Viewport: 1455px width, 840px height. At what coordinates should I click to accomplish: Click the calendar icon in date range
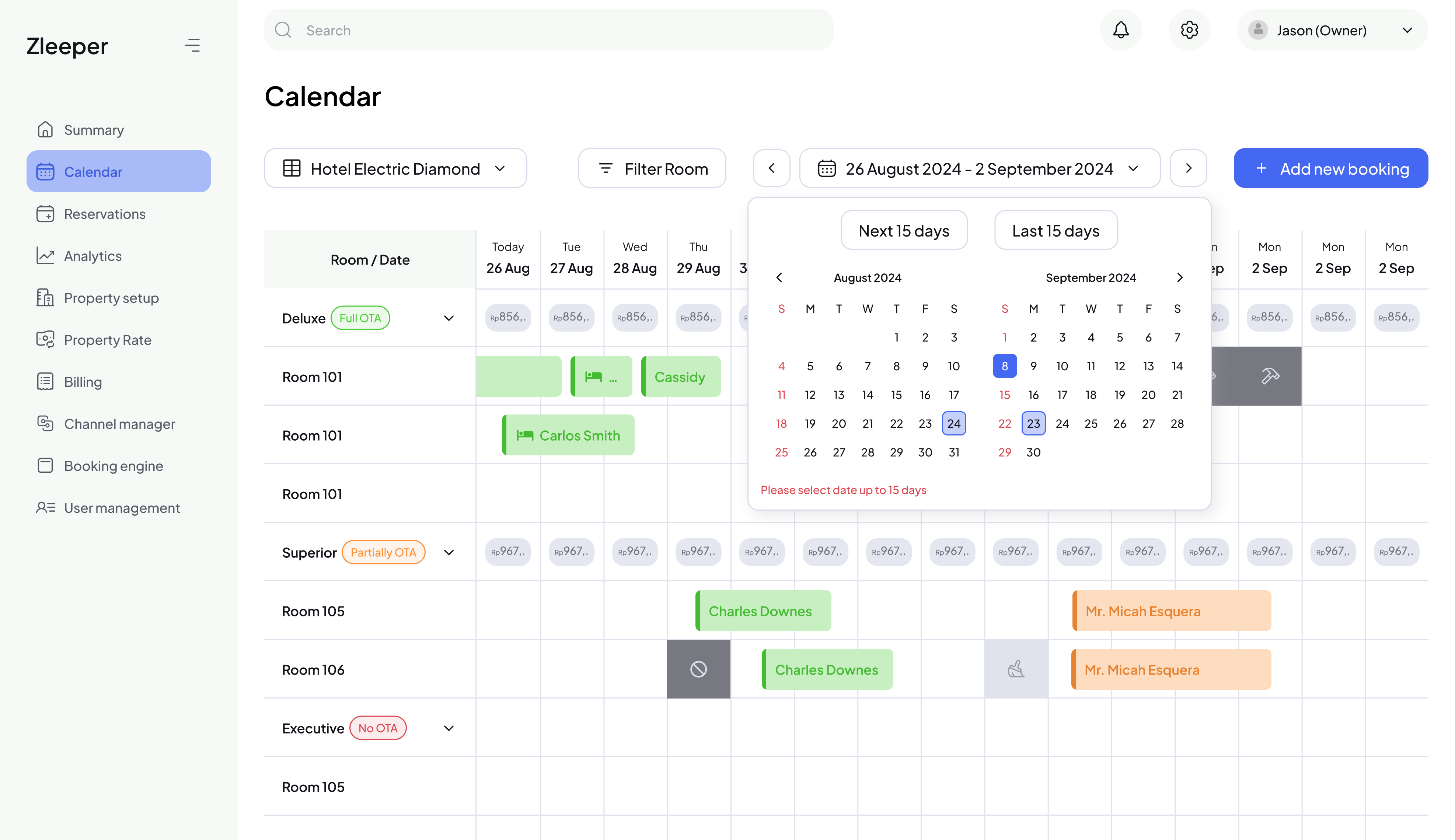(x=827, y=168)
